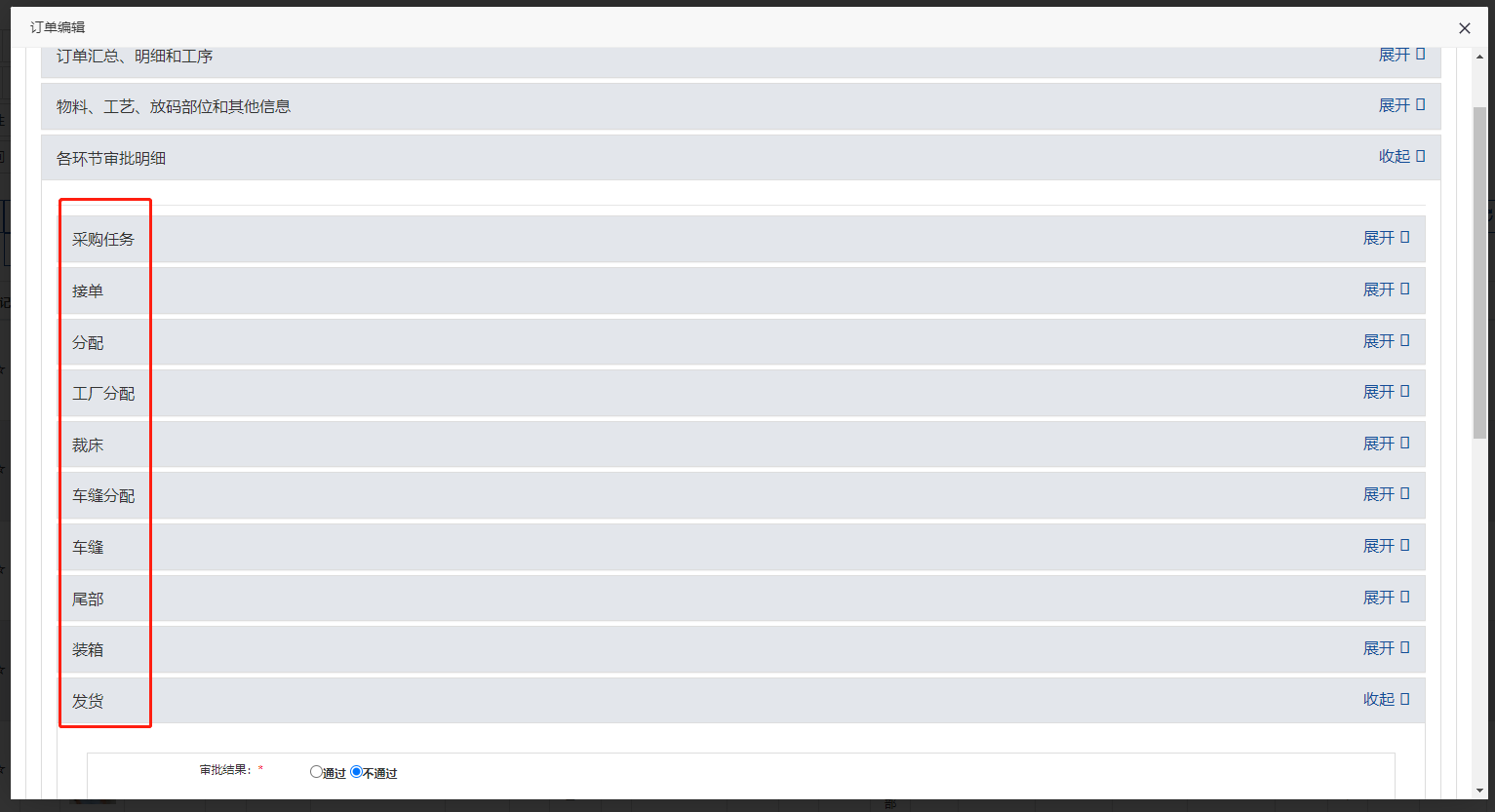Click the 展开 icon in 车缝分配 row

(1404, 494)
